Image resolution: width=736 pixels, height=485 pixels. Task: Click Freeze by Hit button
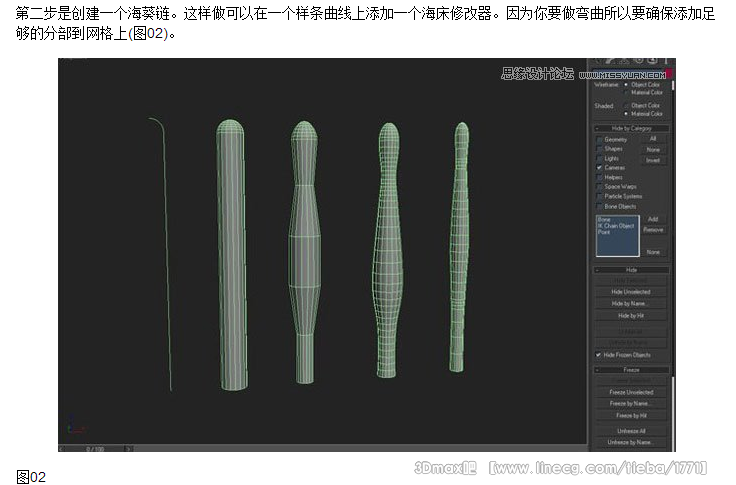click(x=631, y=416)
